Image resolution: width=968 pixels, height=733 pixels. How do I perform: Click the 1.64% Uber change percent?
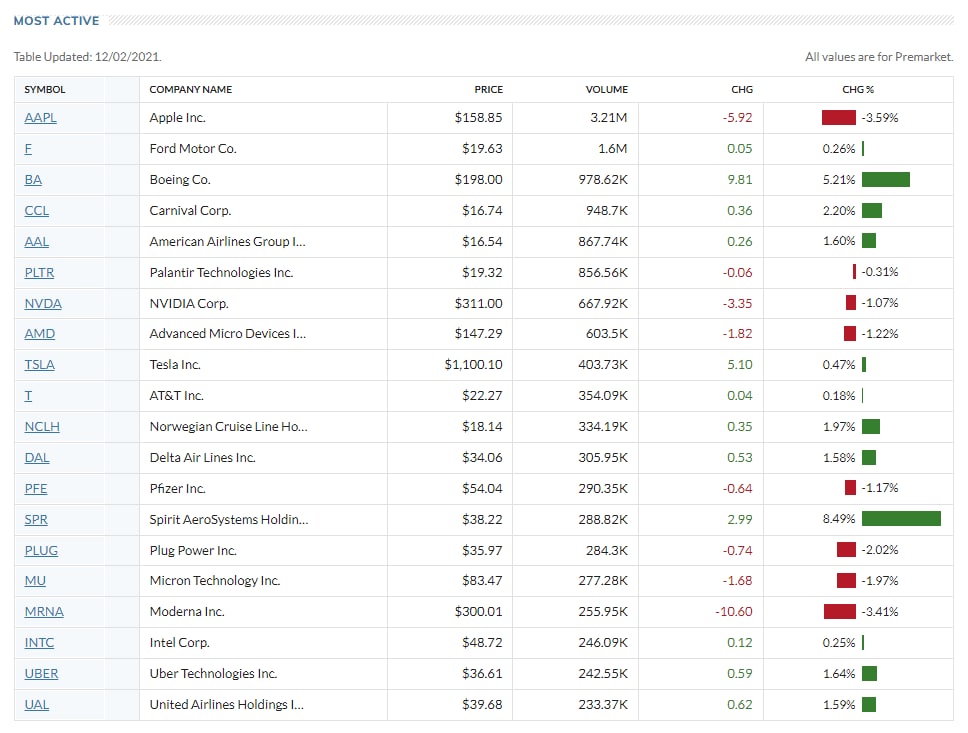[838, 673]
